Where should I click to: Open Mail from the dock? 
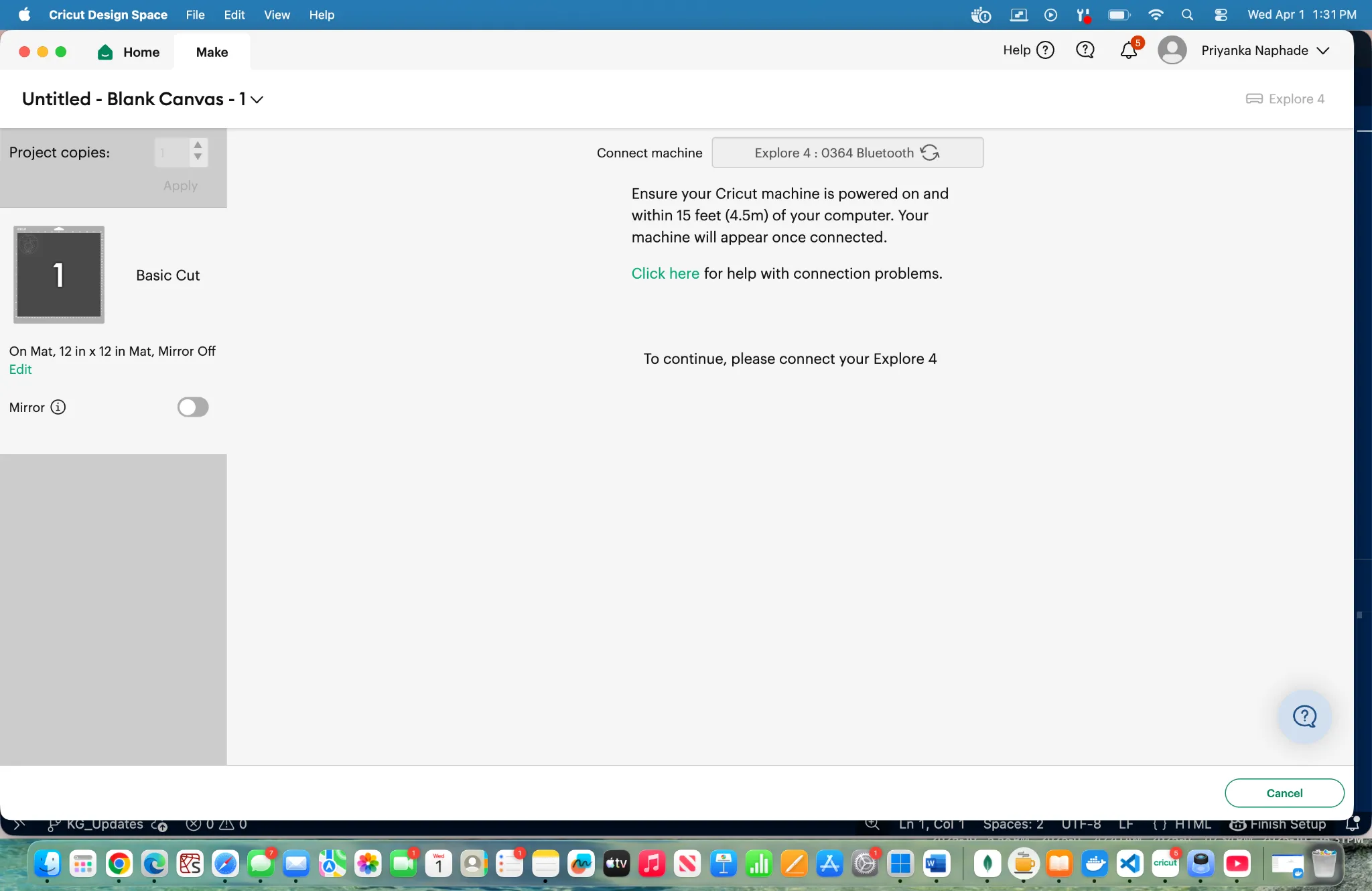[296, 864]
